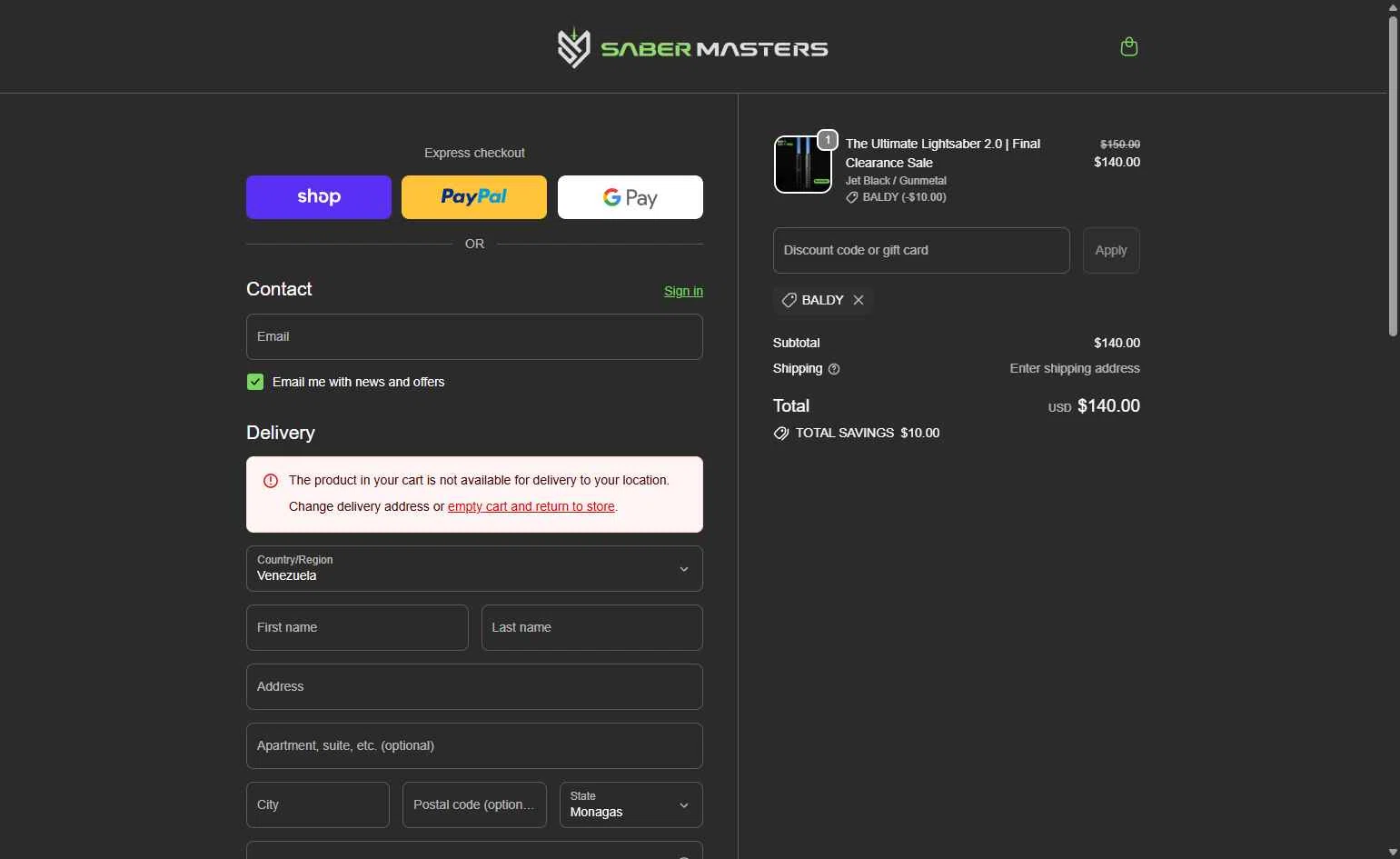1400x859 pixels.
Task: Click the Saber Masters logo
Action: point(692,48)
